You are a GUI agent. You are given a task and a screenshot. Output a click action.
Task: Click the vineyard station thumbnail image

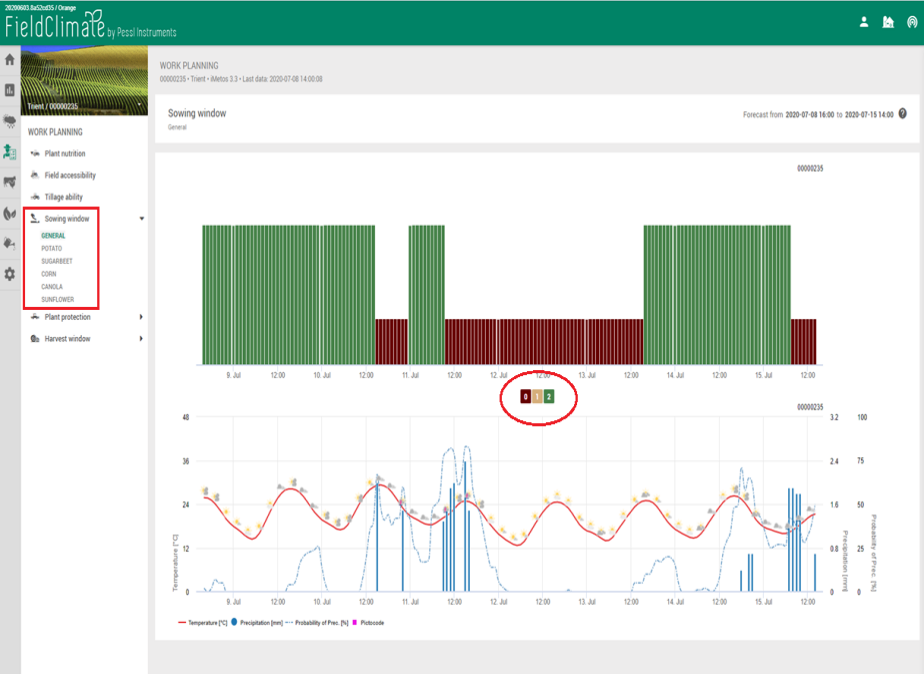pyautogui.click(x=84, y=80)
